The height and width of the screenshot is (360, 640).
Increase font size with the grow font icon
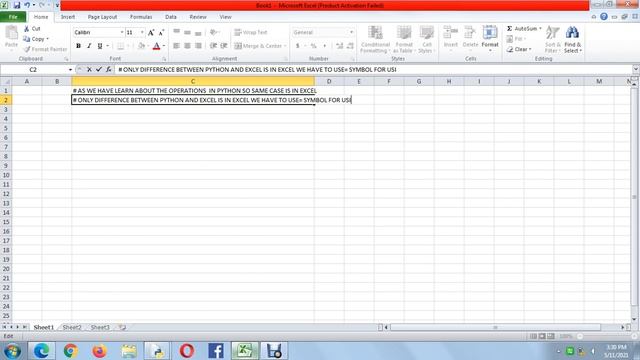point(151,33)
